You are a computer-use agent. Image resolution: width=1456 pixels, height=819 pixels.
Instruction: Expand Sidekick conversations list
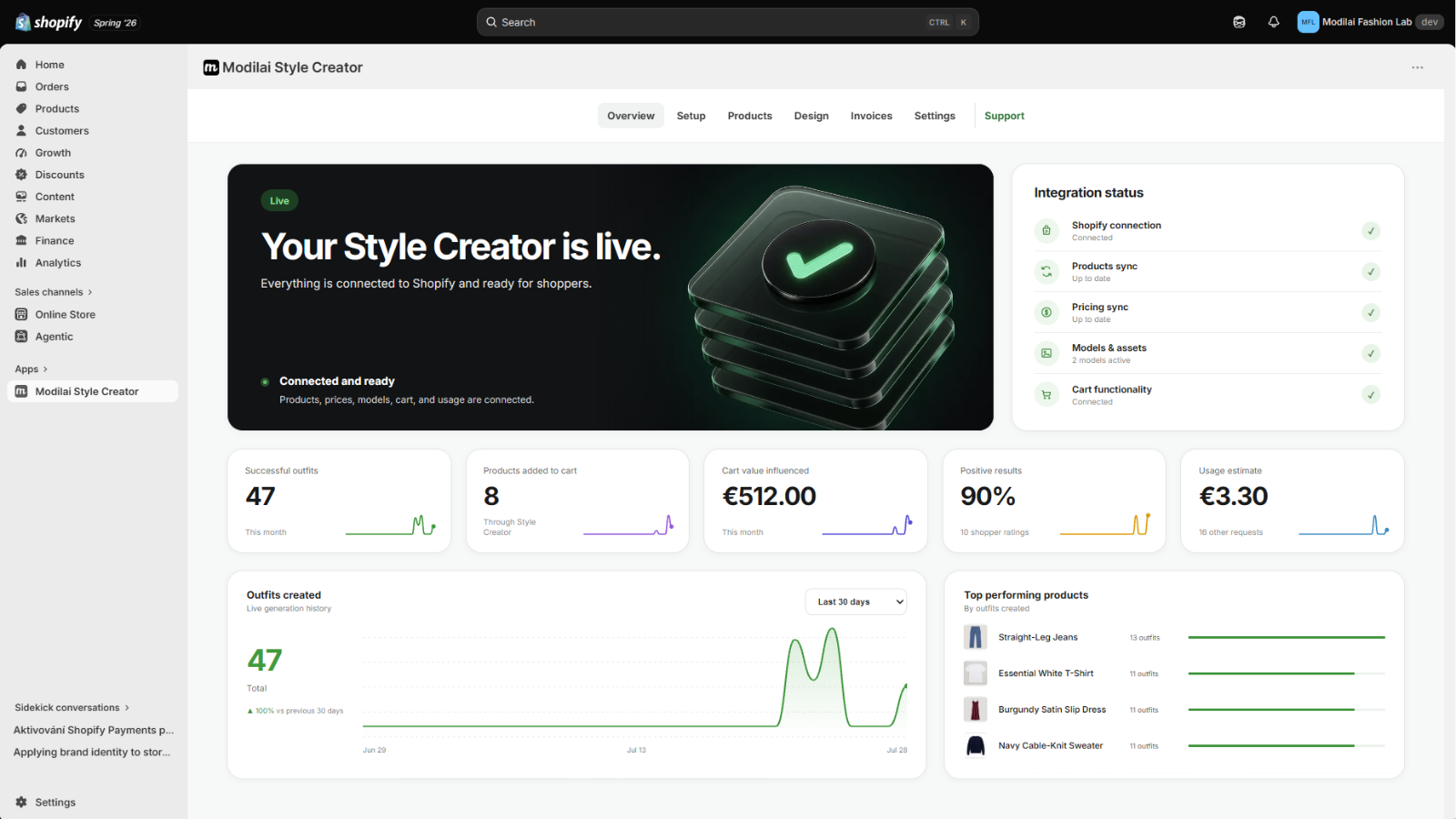pyautogui.click(x=72, y=707)
